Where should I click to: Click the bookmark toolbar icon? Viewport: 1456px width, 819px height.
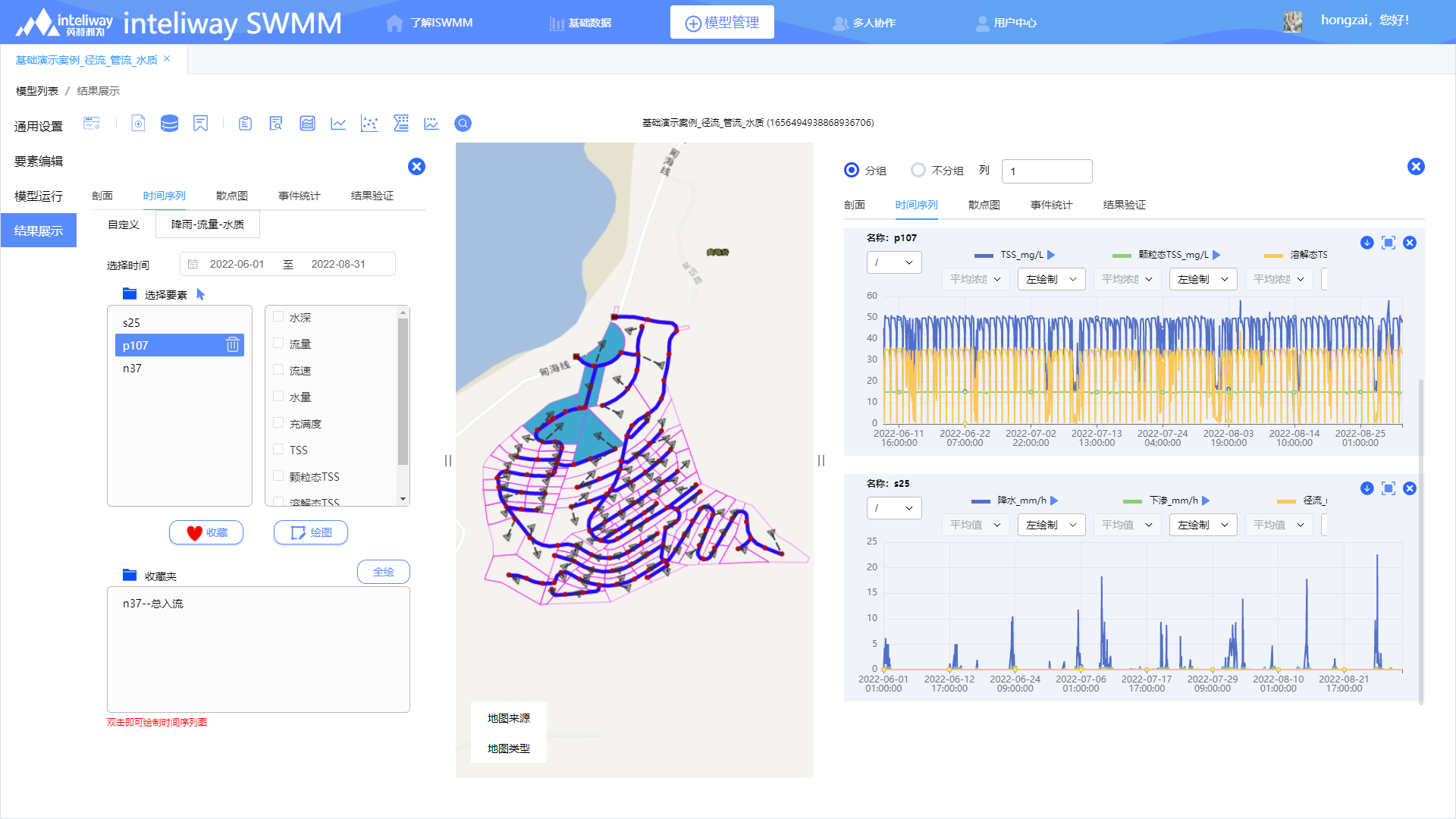(200, 124)
